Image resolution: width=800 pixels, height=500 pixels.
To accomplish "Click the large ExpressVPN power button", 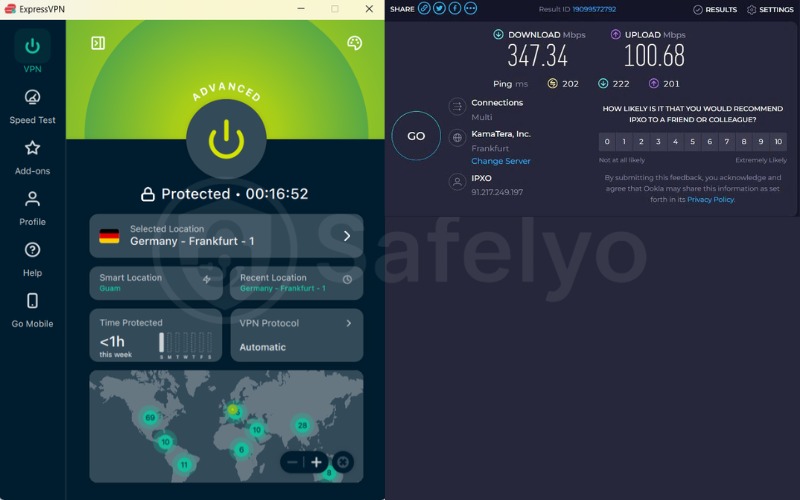I will click(226, 139).
